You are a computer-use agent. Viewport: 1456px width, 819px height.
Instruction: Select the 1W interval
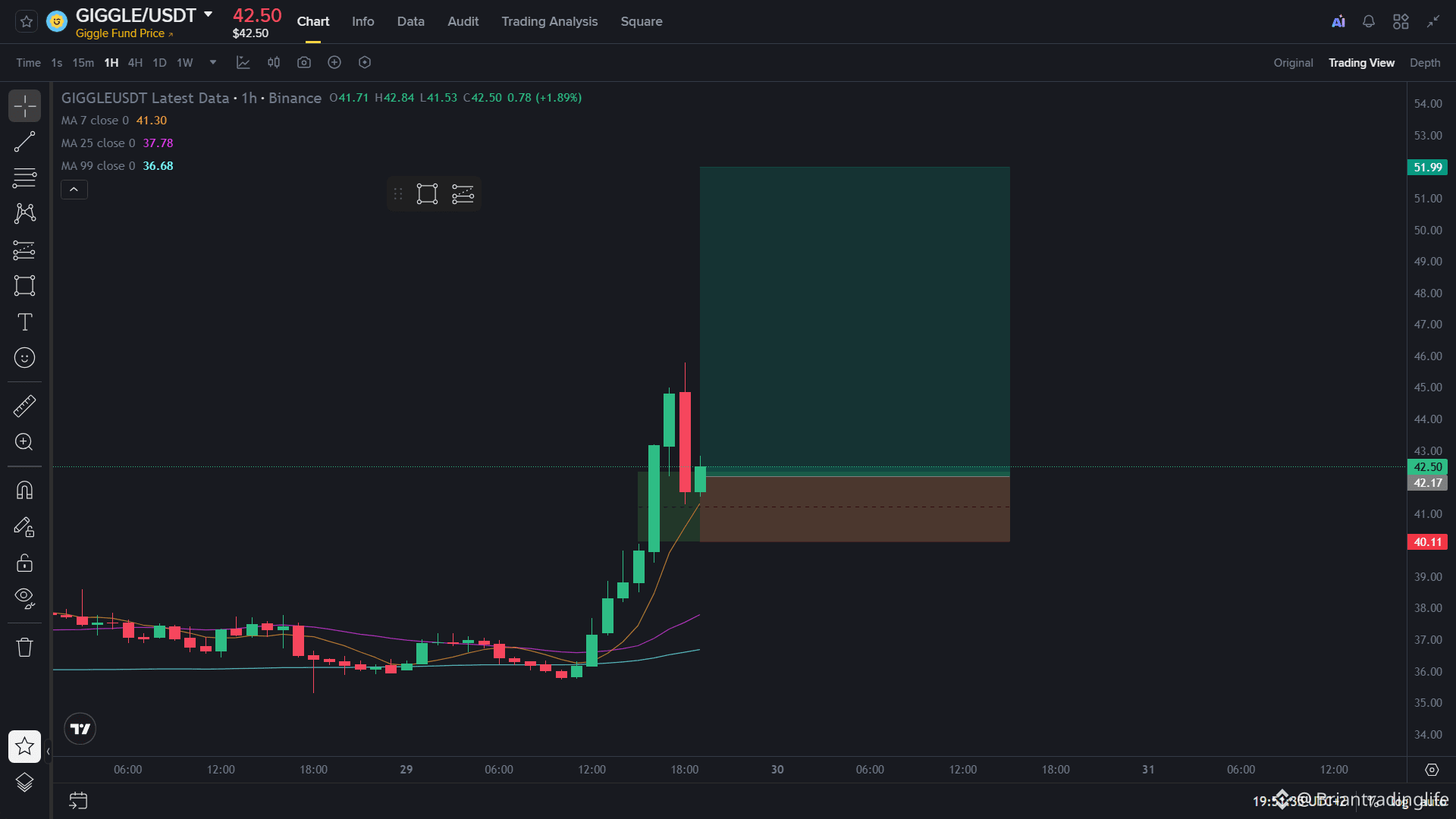point(185,63)
